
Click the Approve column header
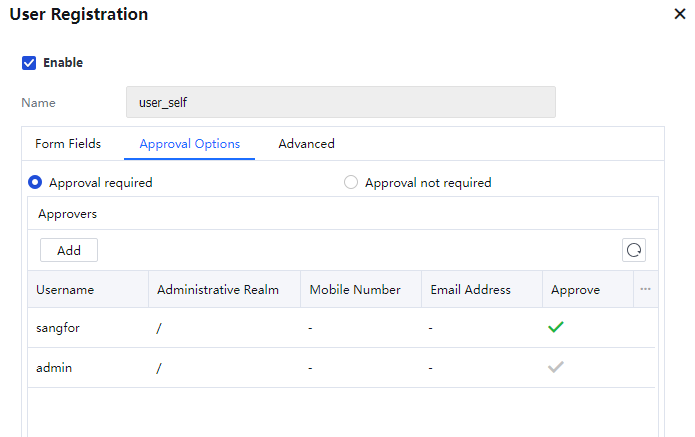575,290
